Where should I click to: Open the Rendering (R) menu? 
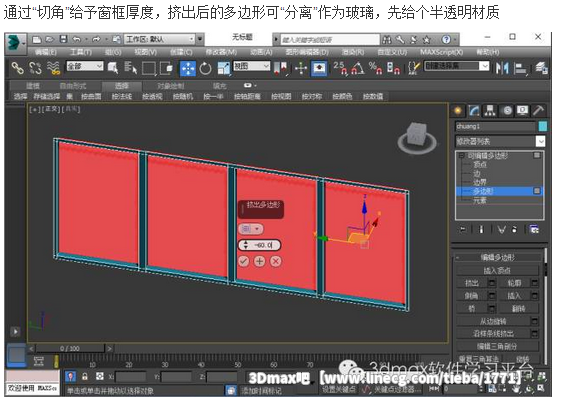coord(353,52)
